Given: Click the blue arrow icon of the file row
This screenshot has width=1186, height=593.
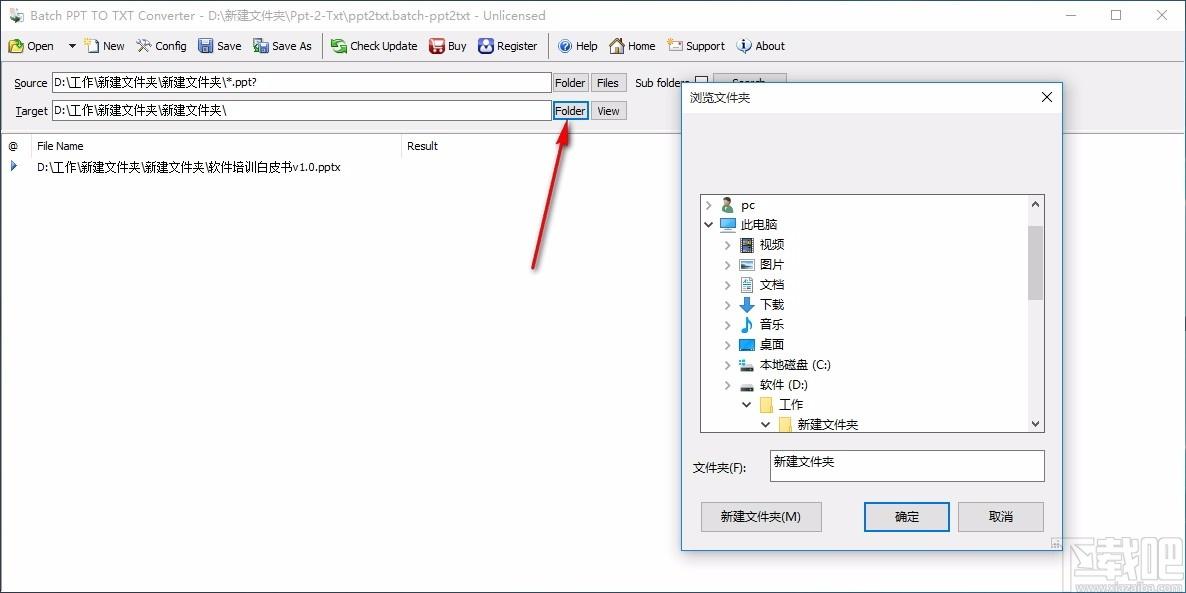Looking at the screenshot, I should pos(14,166).
